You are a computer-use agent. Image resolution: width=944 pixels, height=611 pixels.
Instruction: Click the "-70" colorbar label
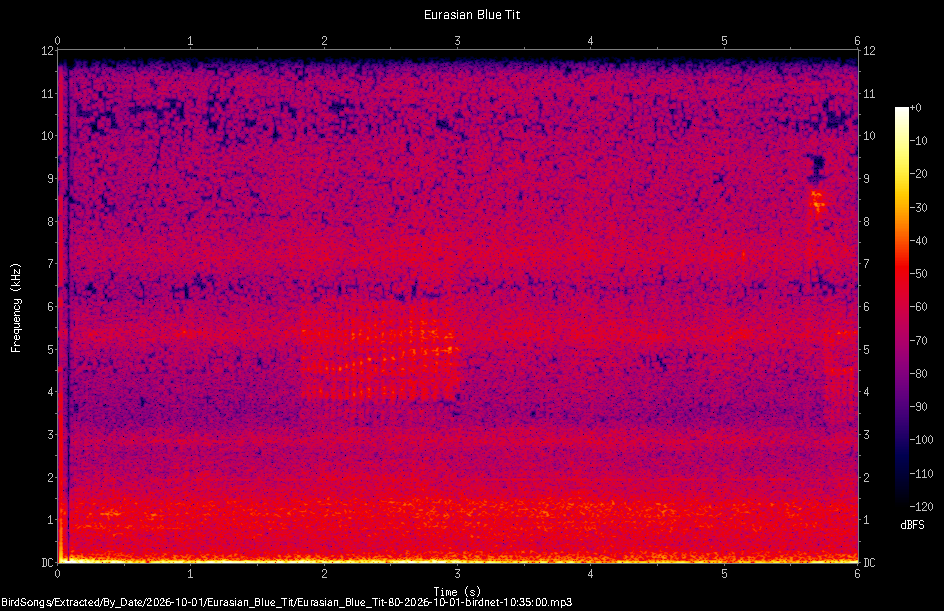pos(919,341)
